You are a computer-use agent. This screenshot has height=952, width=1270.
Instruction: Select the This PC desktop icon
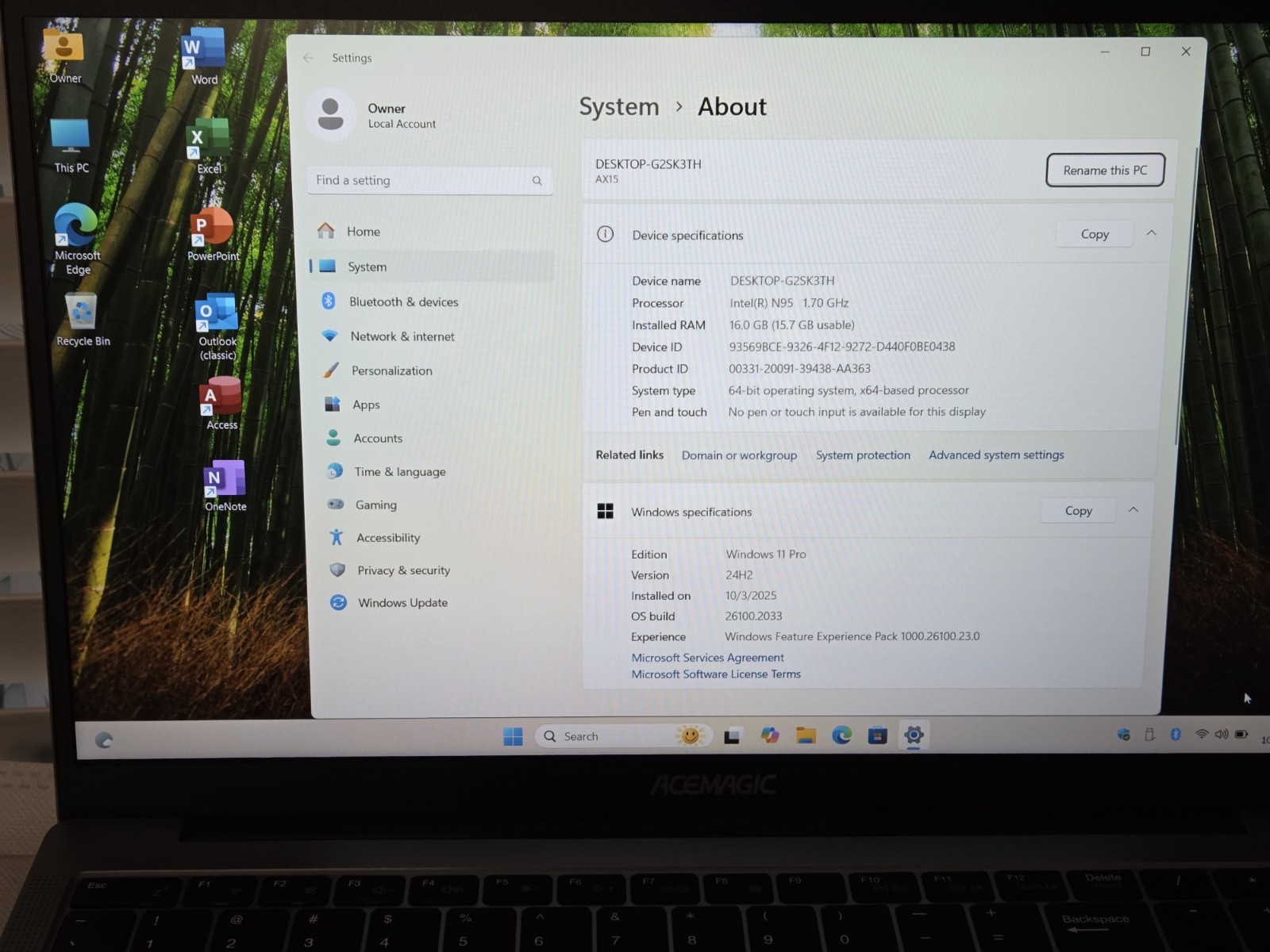point(71,146)
